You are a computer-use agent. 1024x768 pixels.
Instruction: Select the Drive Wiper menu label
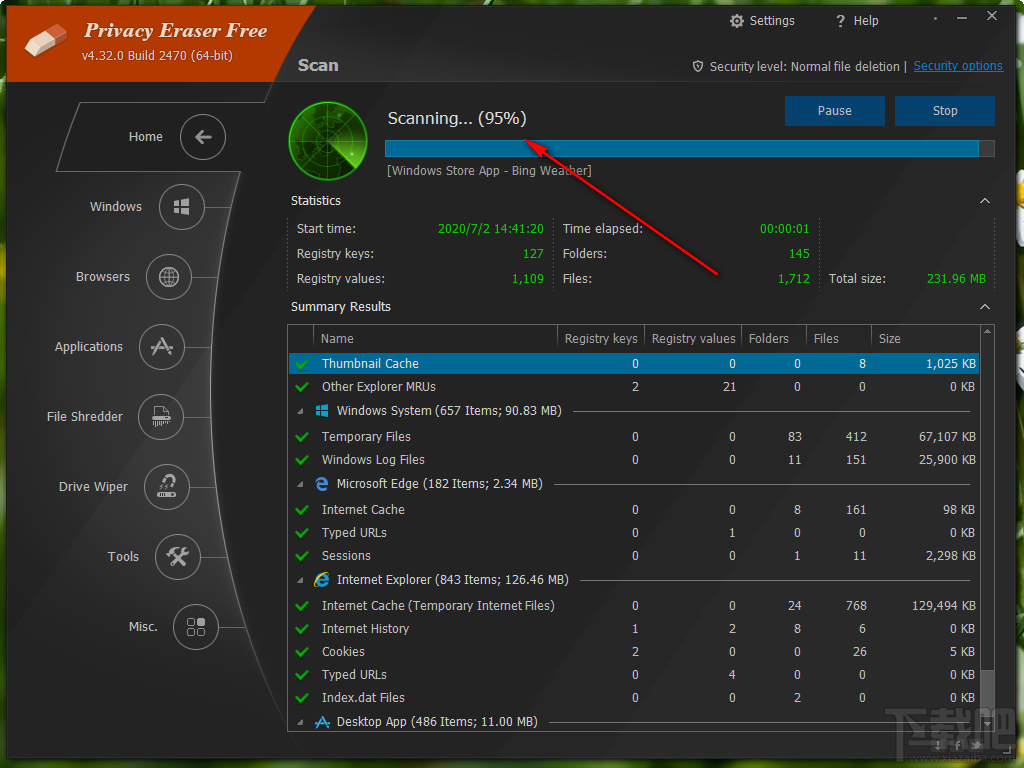pyautogui.click(x=93, y=487)
